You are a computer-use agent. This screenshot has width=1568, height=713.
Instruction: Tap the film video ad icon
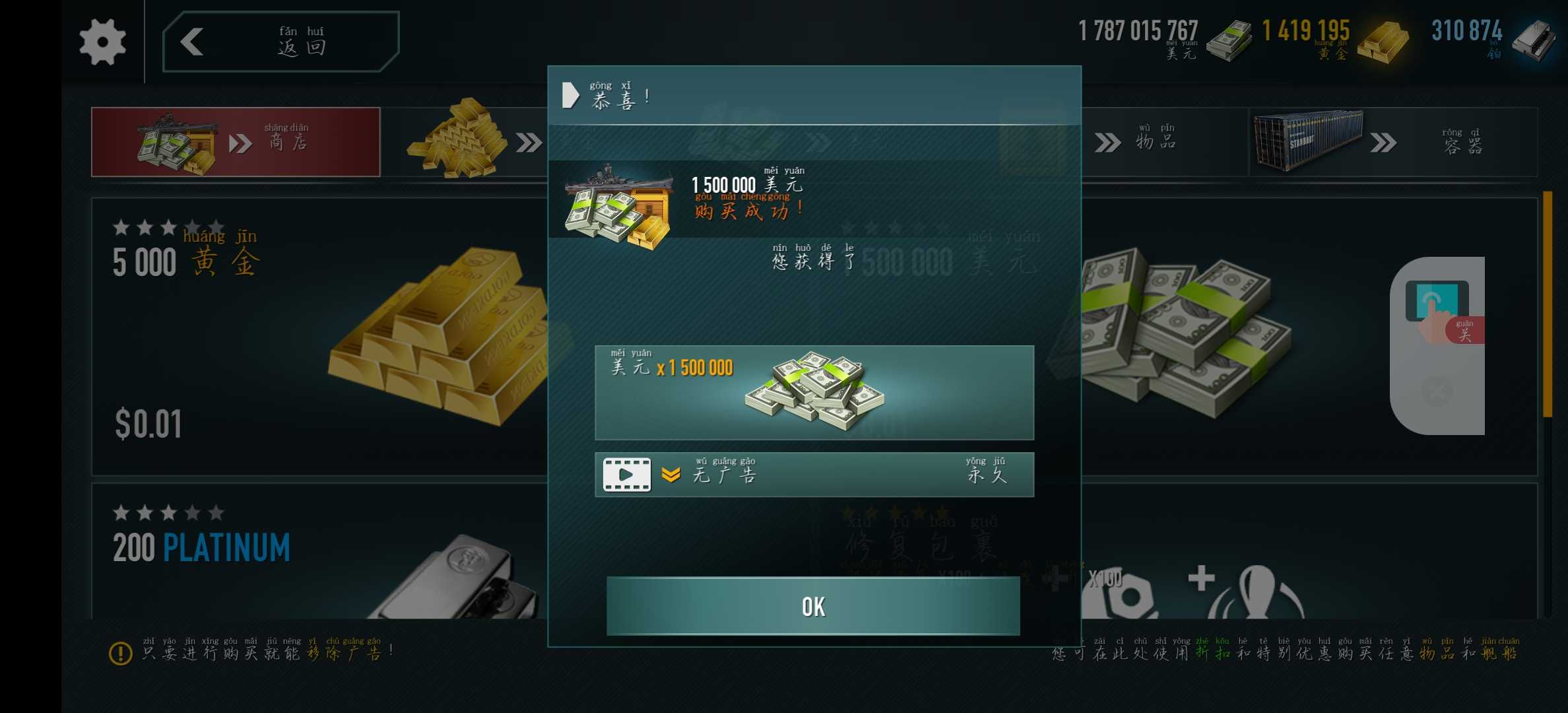(x=627, y=475)
